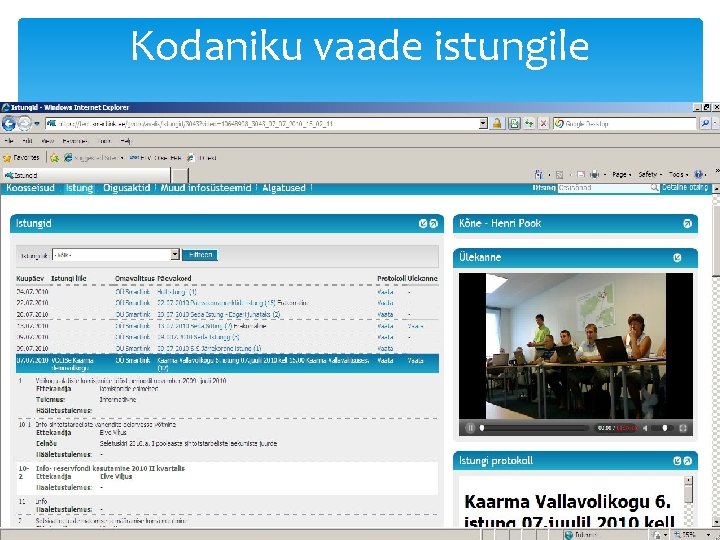Image resolution: width=720 pixels, height=540 pixels.
Task: Open the View menu
Action: (47, 141)
